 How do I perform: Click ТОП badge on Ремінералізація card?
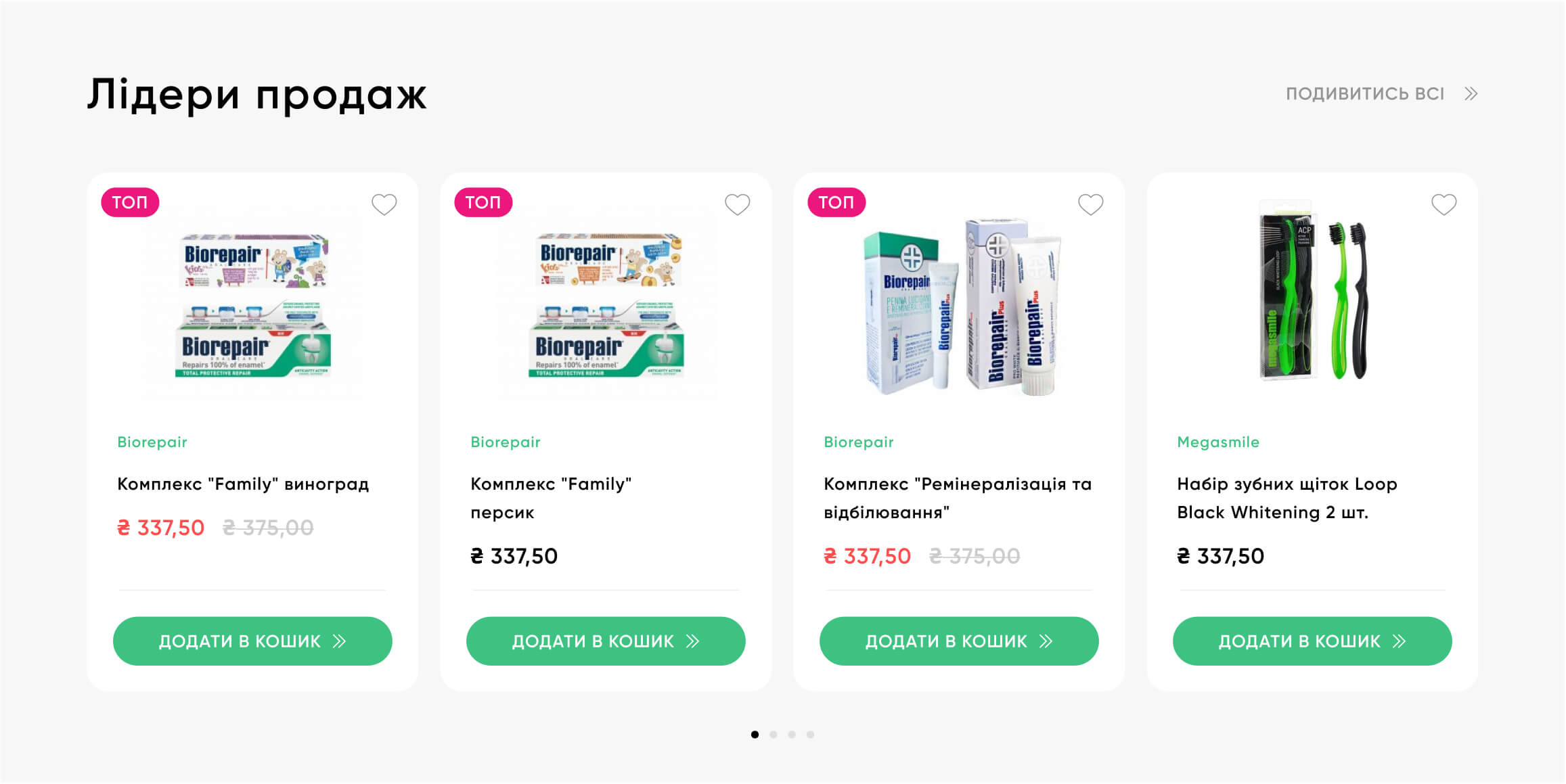click(x=836, y=202)
